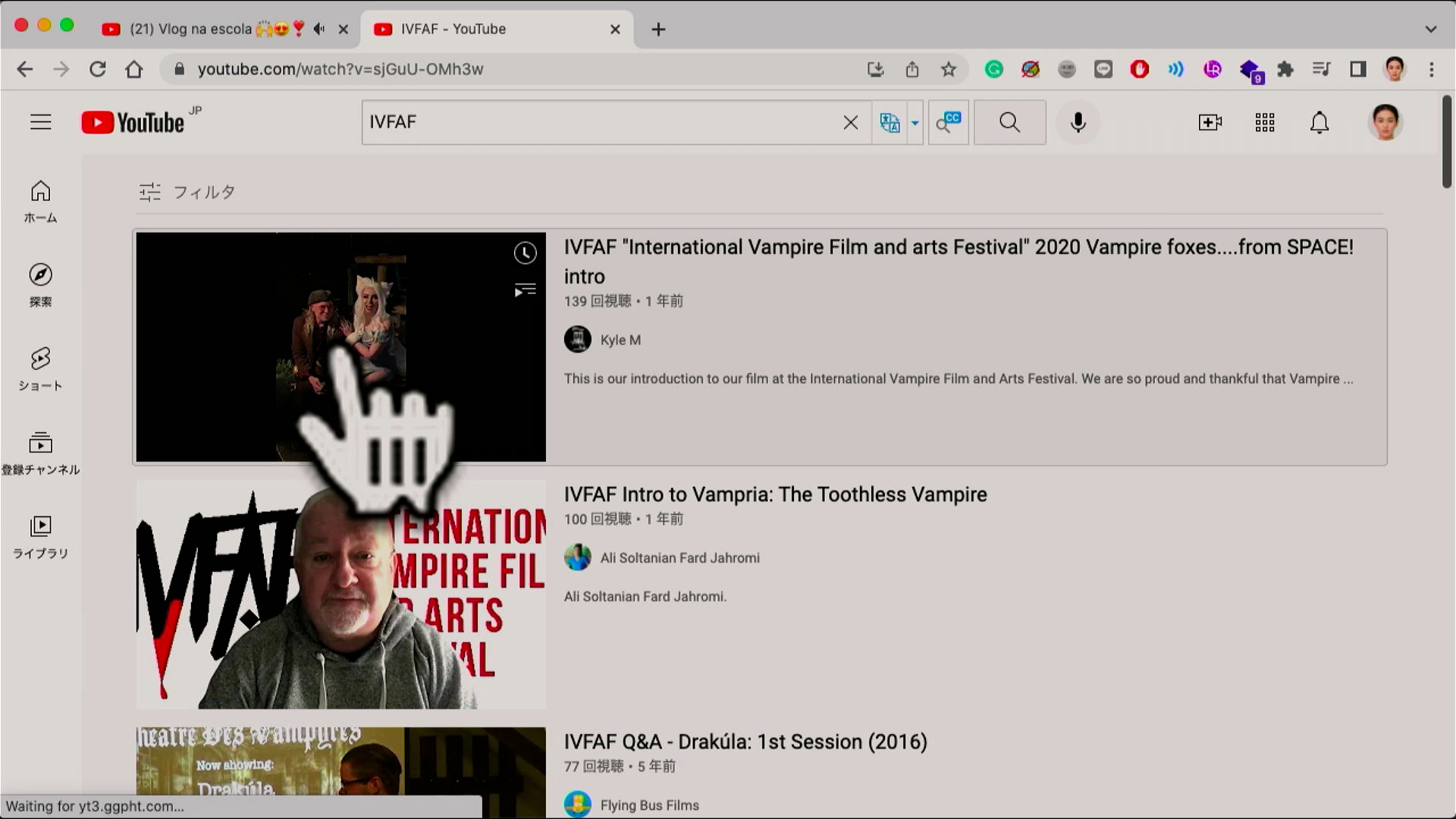
Task: Expand the tab search chevron
Action: [1430, 29]
